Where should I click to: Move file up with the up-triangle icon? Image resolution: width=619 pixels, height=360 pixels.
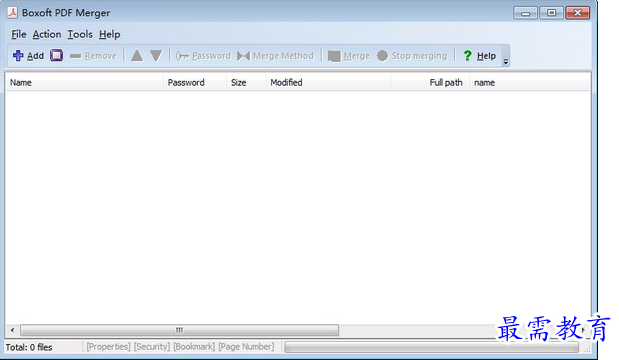(137, 56)
